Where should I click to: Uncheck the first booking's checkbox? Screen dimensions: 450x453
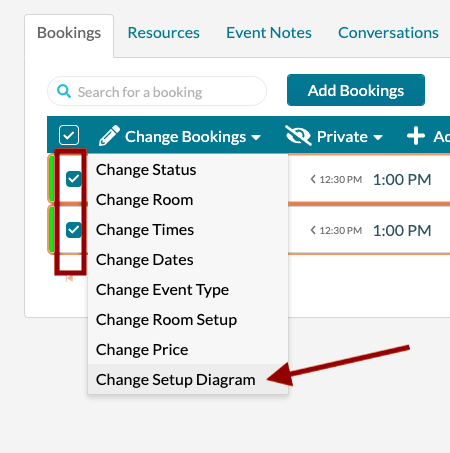[74, 179]
